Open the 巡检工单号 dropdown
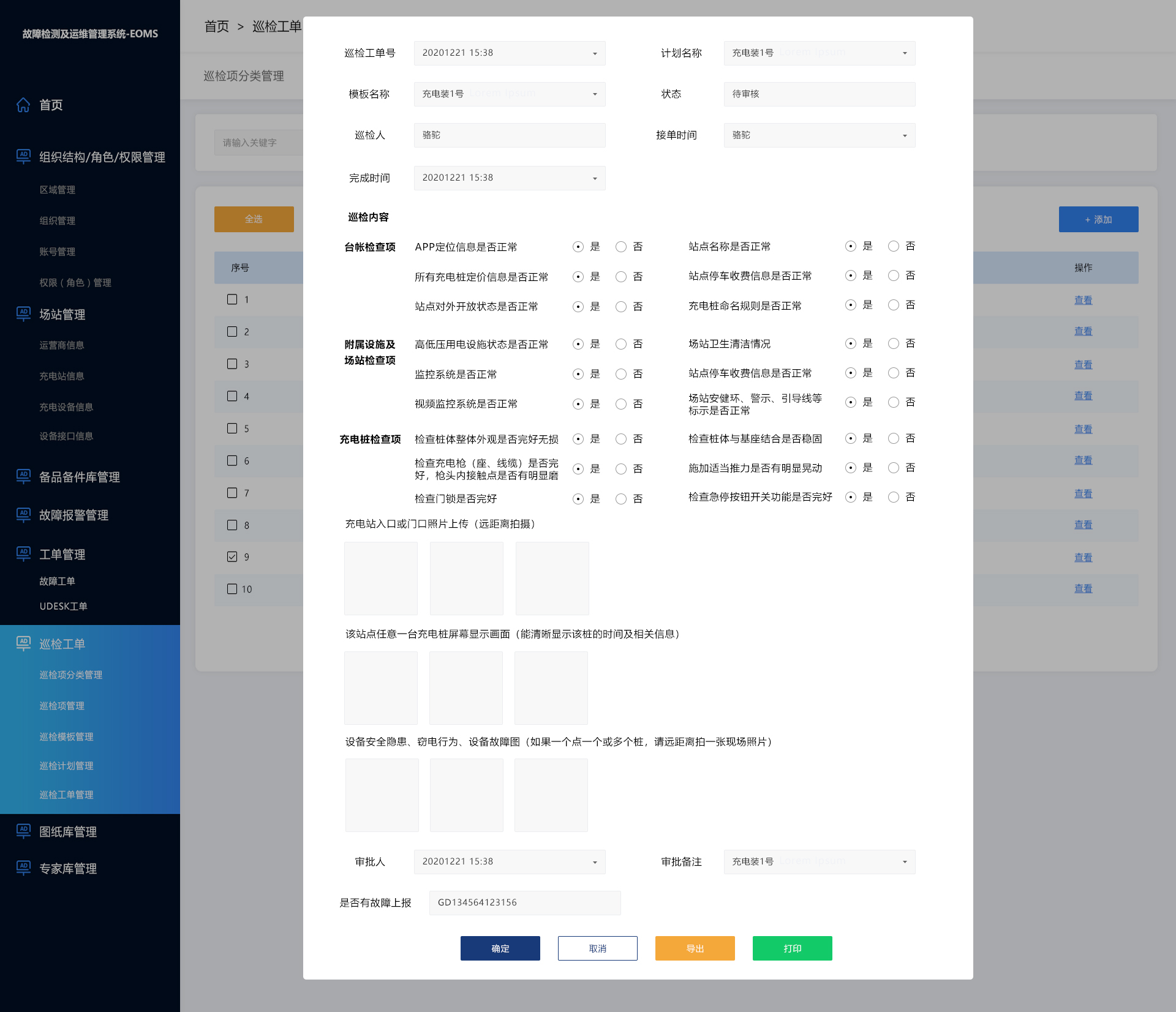Screen dimensions: 1176x1012 tap(510, 53)
